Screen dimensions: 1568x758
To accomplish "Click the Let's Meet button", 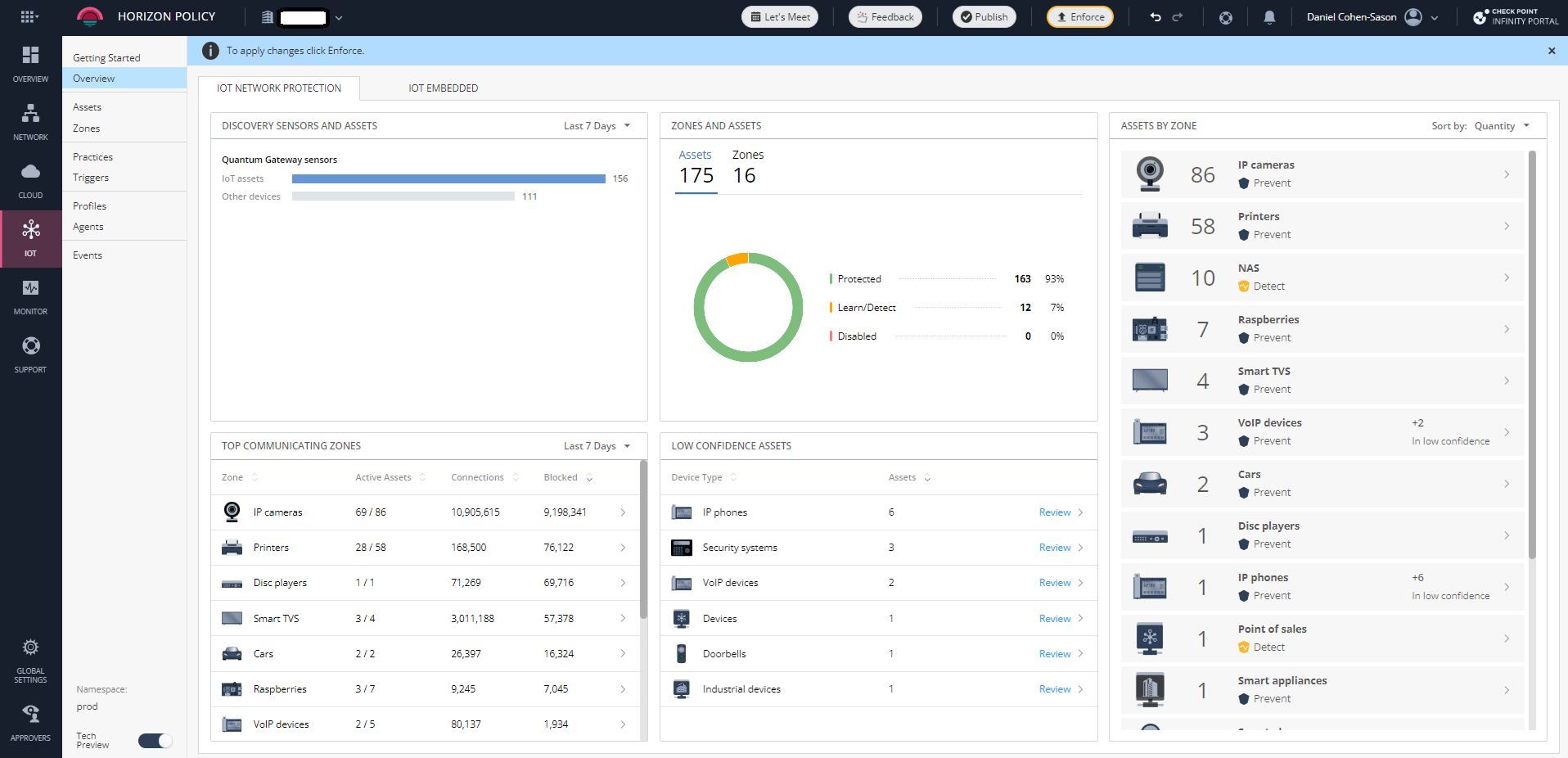I will 780,17.
